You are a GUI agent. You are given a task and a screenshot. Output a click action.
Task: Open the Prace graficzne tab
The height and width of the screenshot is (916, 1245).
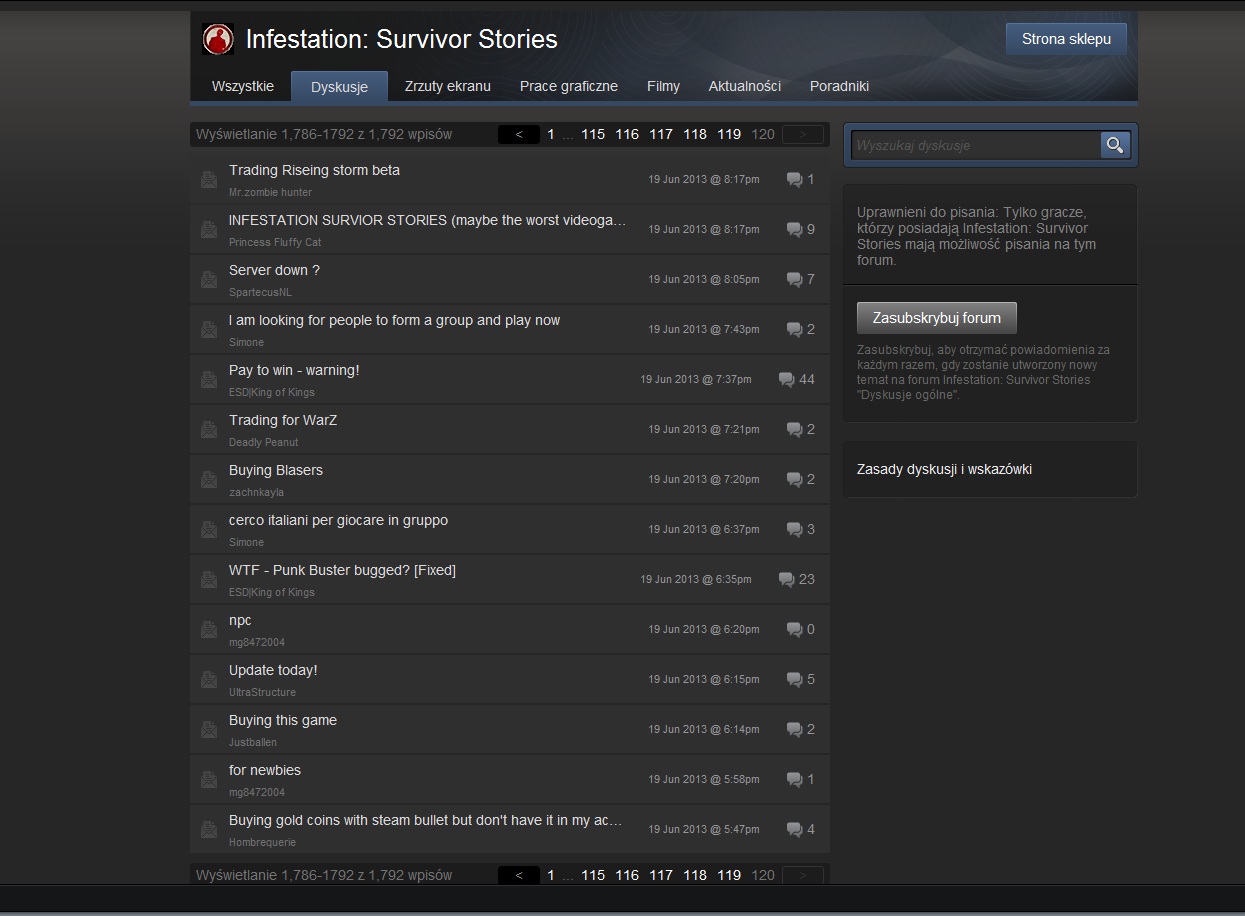[569, 86]
